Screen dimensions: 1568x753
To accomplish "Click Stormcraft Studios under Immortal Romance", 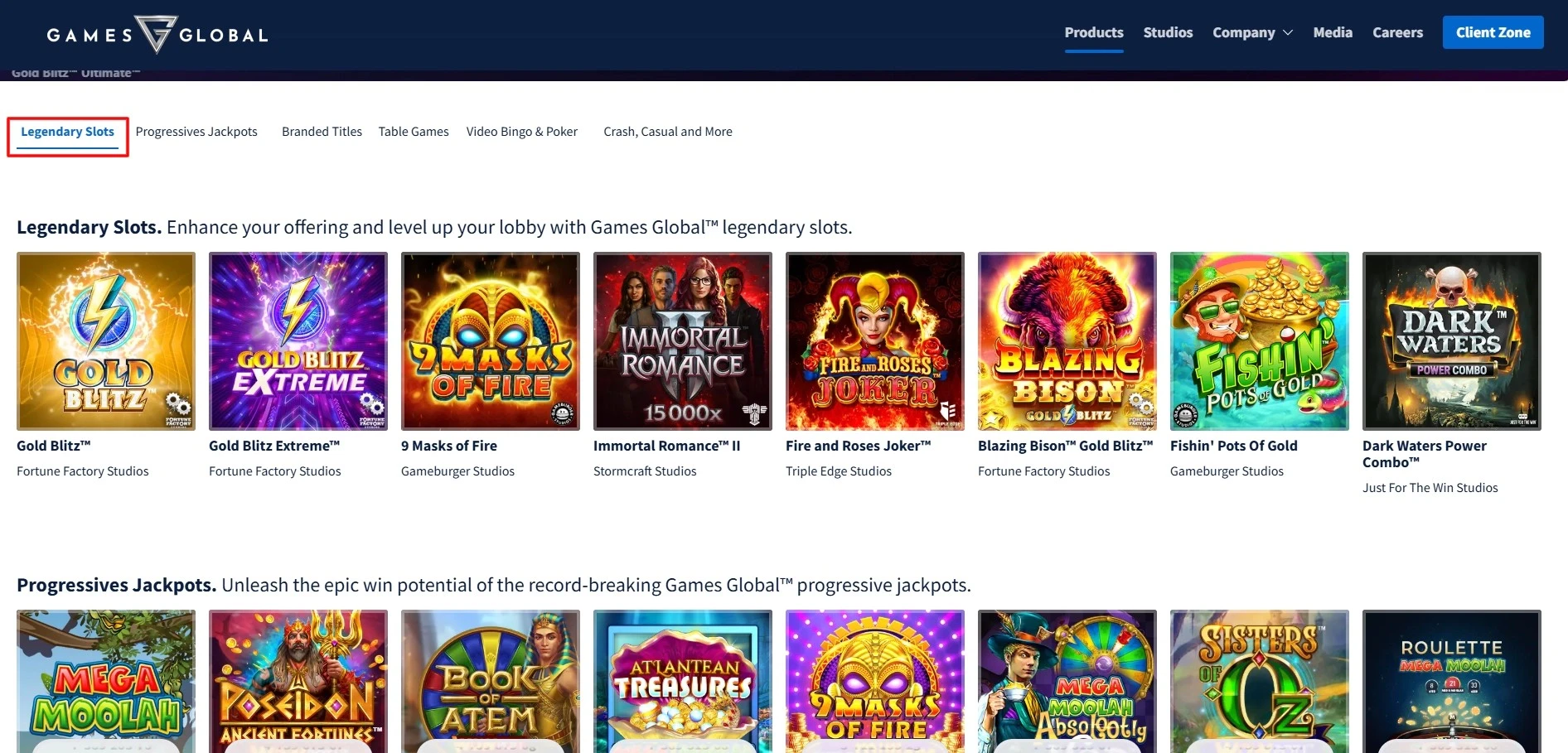I will [645, 471].
